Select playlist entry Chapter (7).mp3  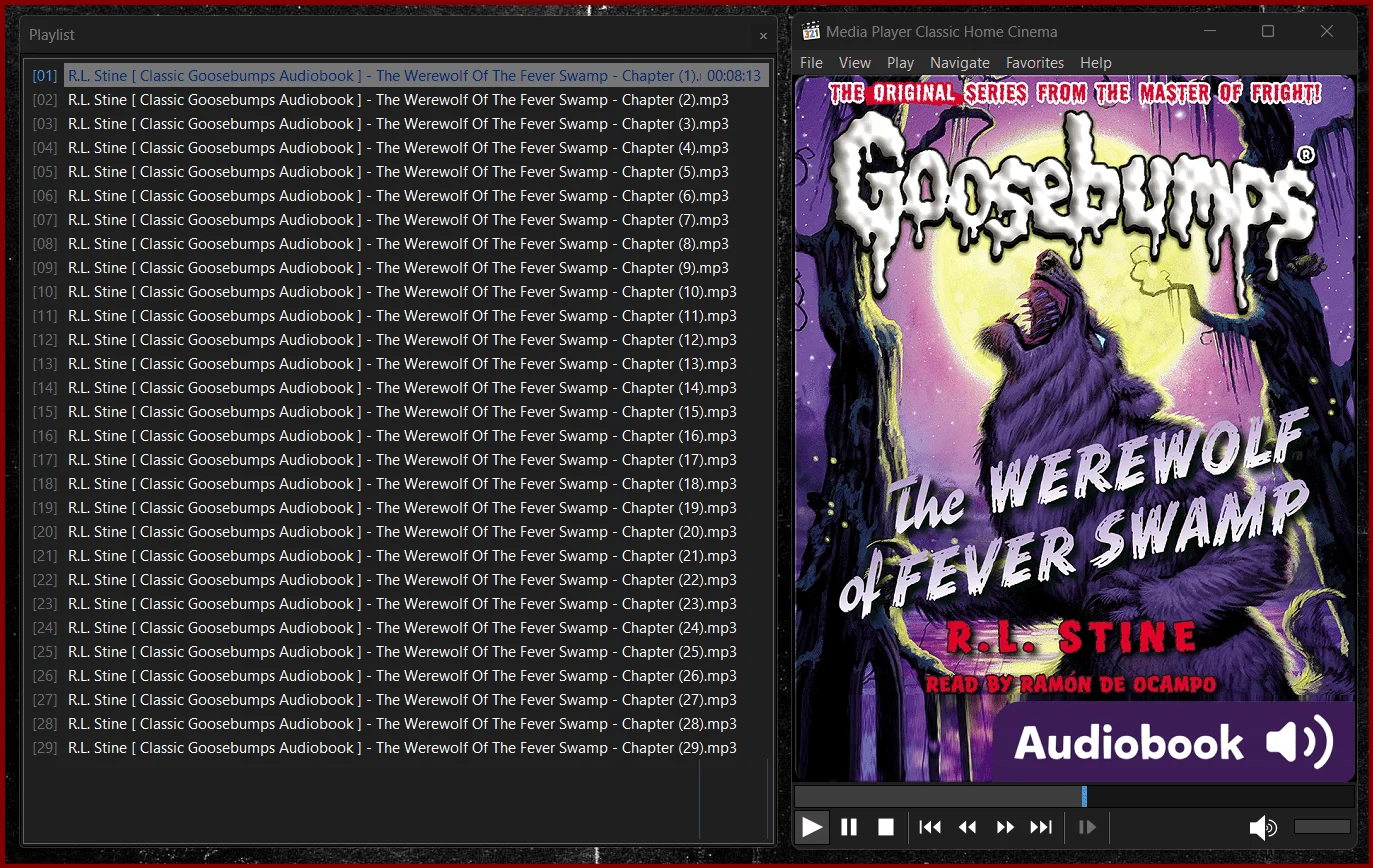[398, 220]
